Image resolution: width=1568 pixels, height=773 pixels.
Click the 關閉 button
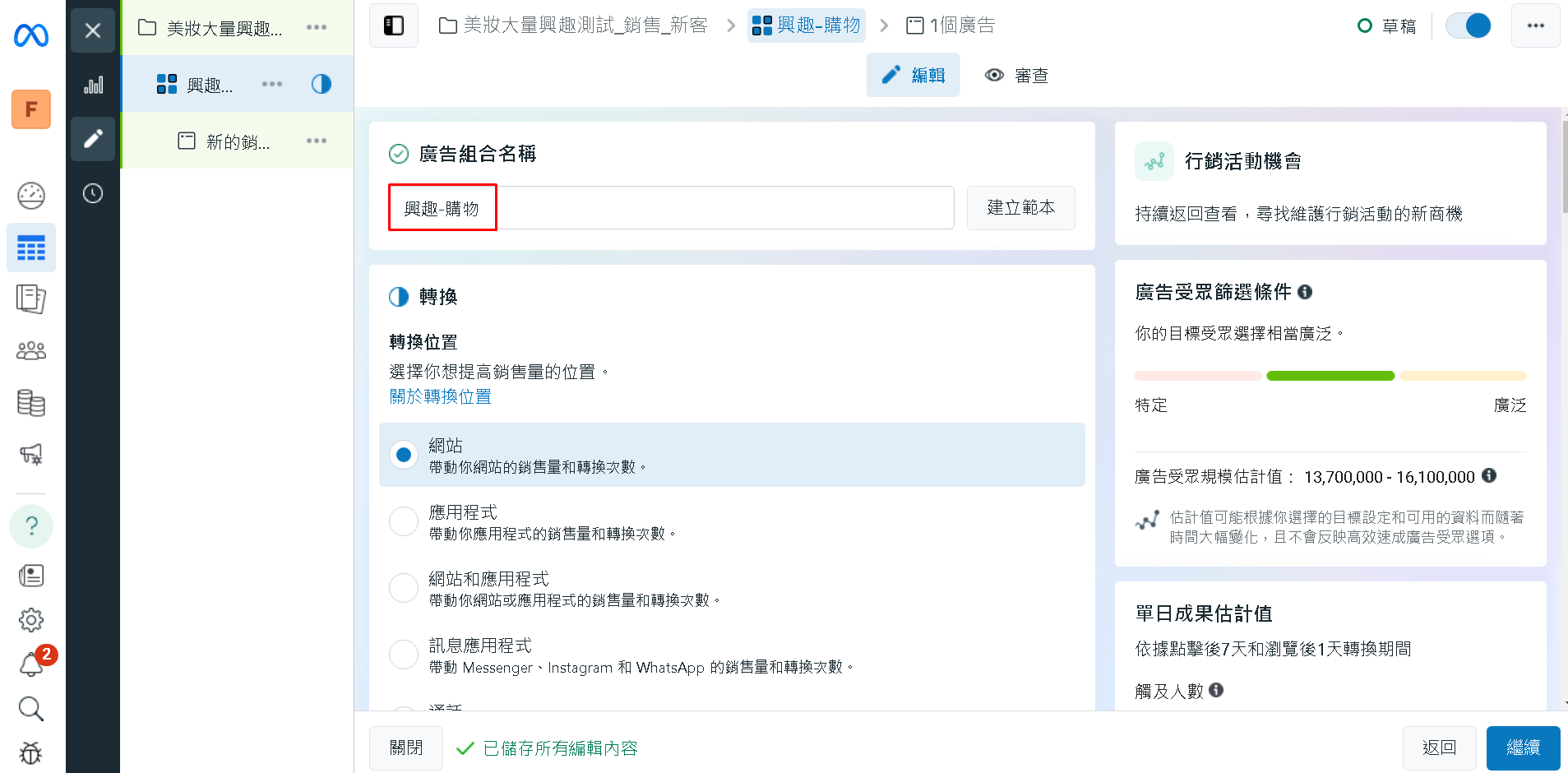click(x=406, y=748)
